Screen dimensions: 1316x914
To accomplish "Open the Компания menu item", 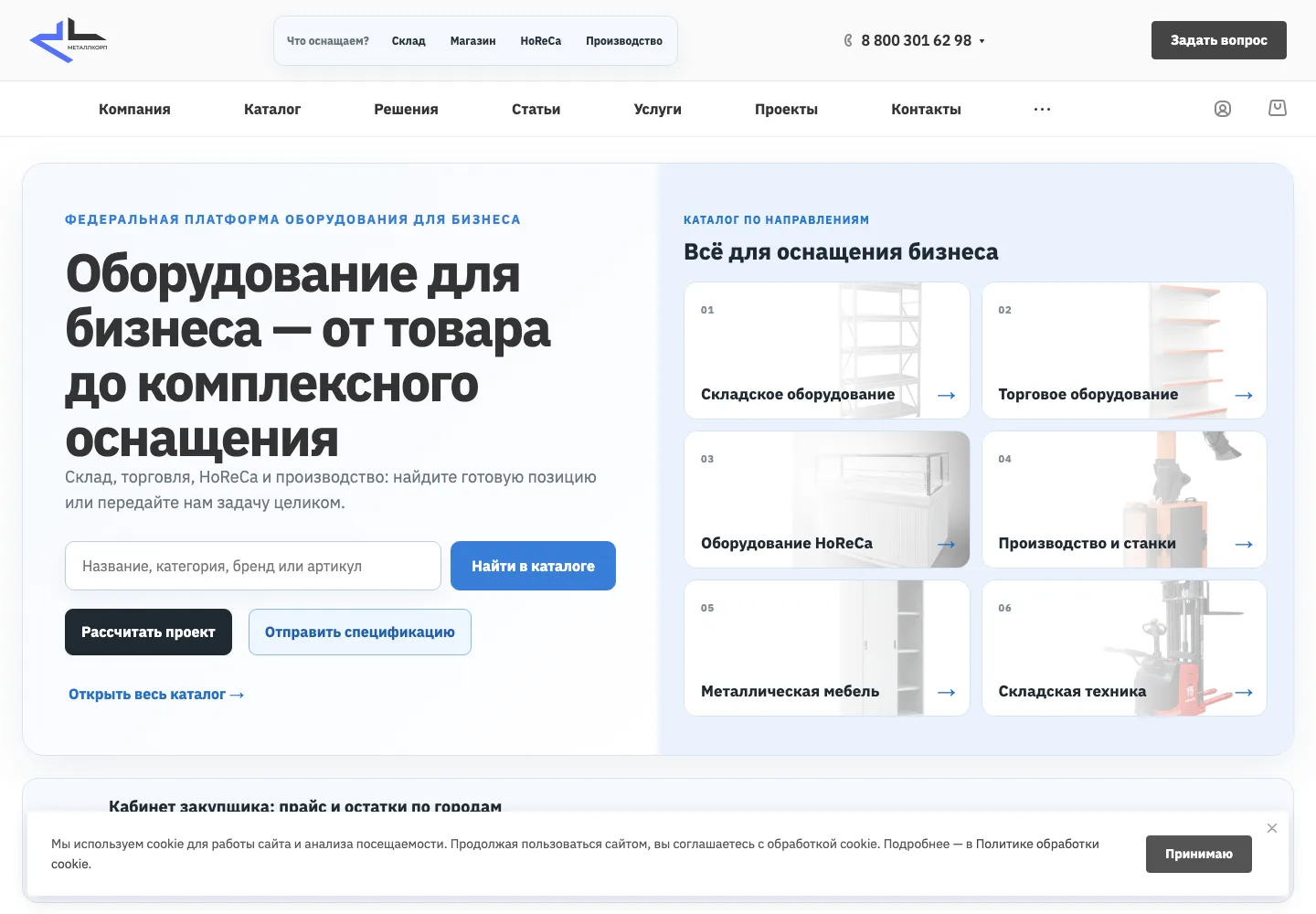I will [x=134, y=109].
